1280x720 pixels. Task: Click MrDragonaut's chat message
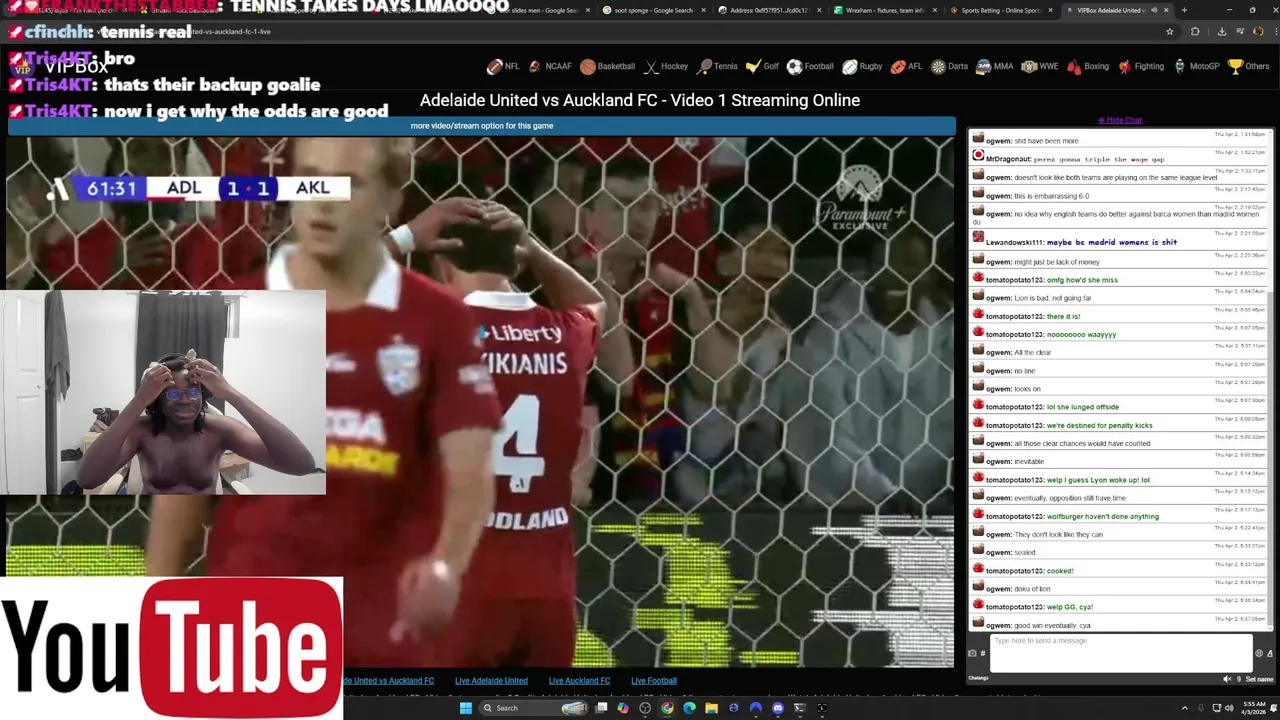pos(1098,159)
